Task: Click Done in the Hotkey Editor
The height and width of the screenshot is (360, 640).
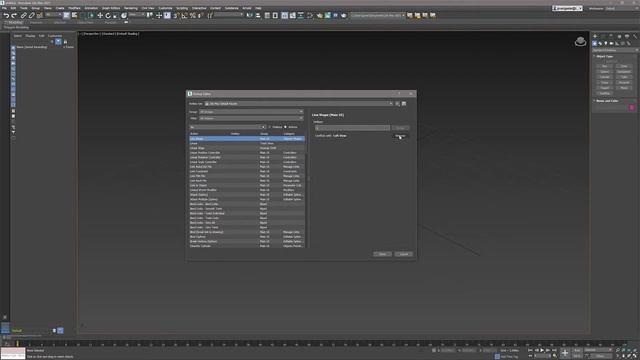Action: pos(382,254)
